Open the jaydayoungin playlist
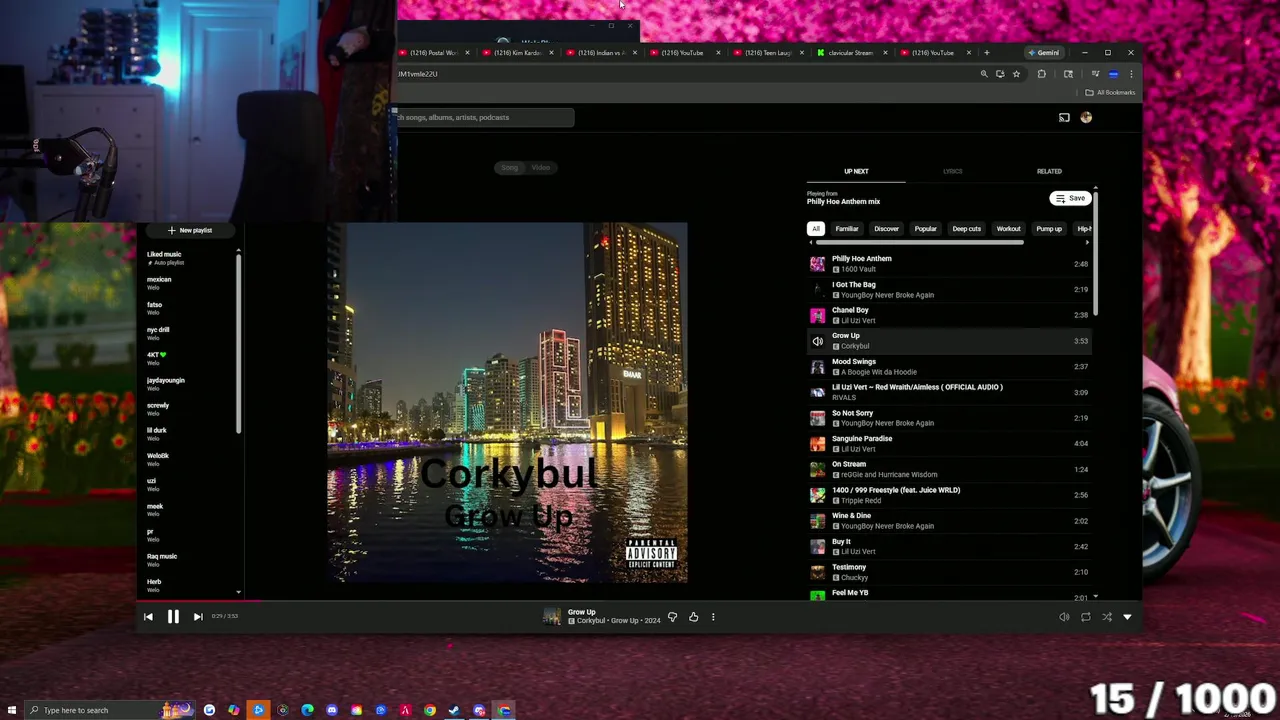 [190, 384]
